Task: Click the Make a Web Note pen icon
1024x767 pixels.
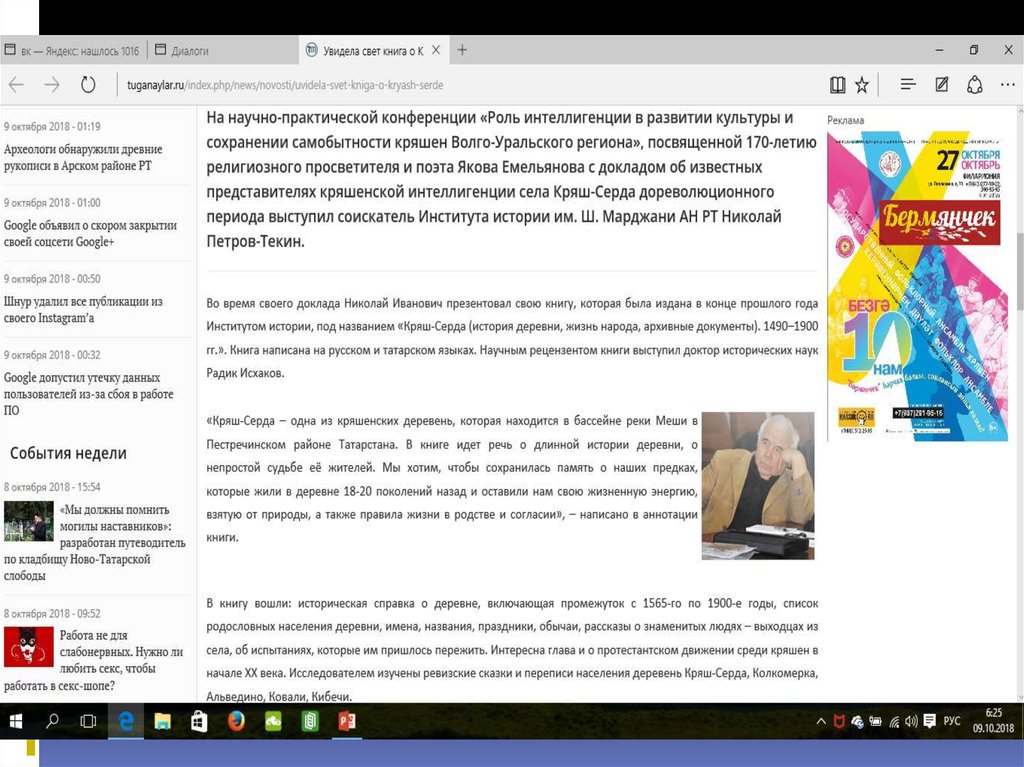Action: 942,85
